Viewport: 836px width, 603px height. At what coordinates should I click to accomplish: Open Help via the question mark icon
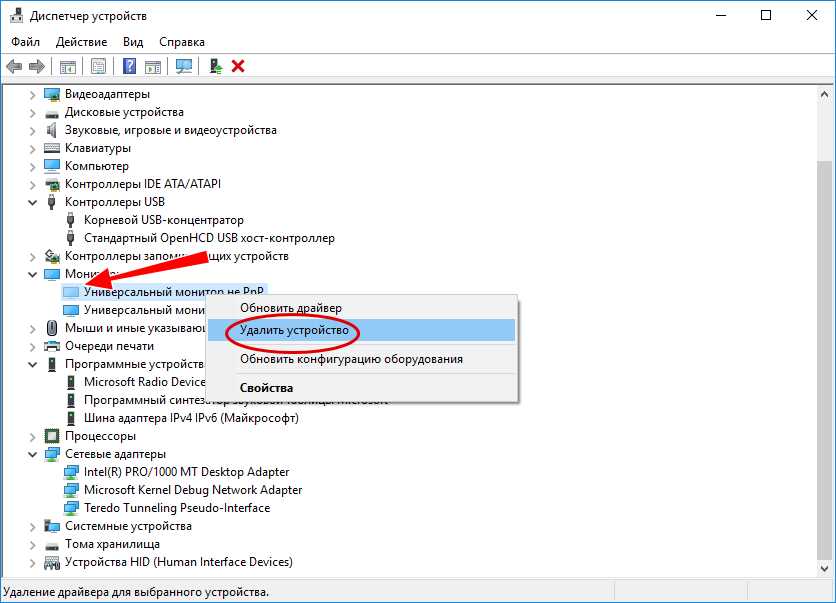point(130,66)
